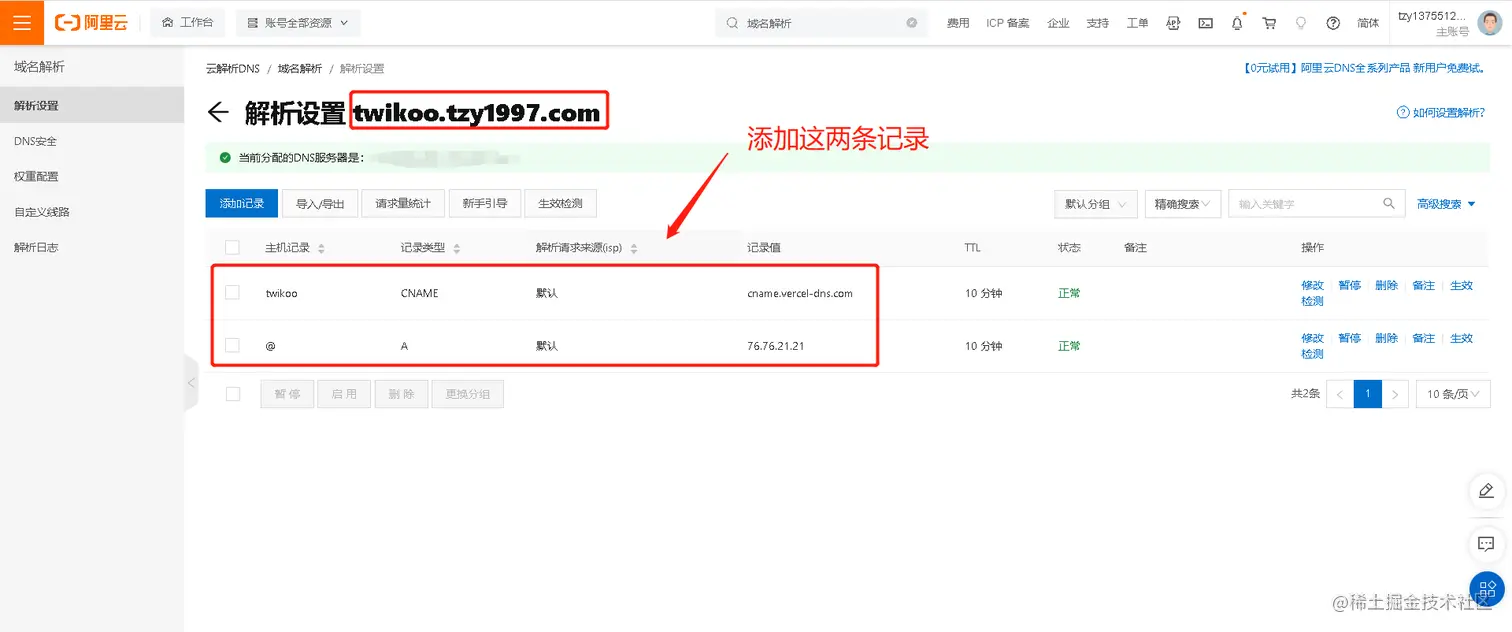Click the 新手引导 button

(x=484, y=203)
